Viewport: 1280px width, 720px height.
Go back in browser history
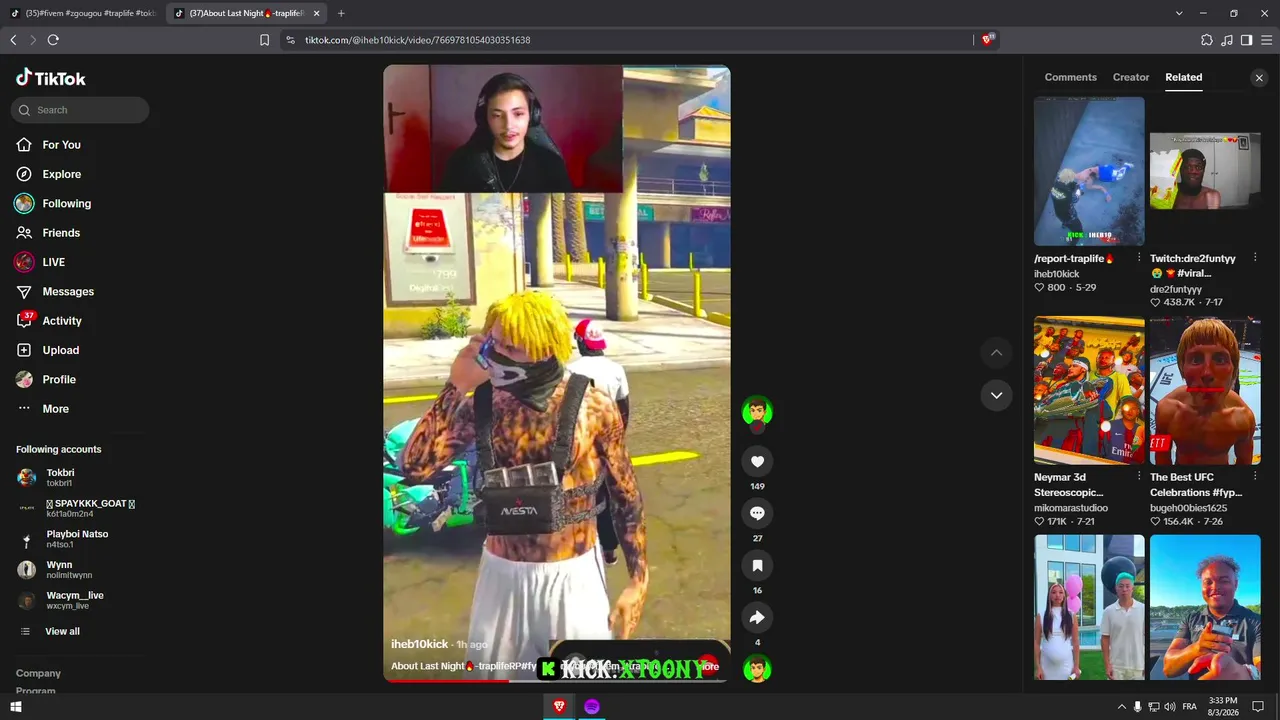point(13,40)
